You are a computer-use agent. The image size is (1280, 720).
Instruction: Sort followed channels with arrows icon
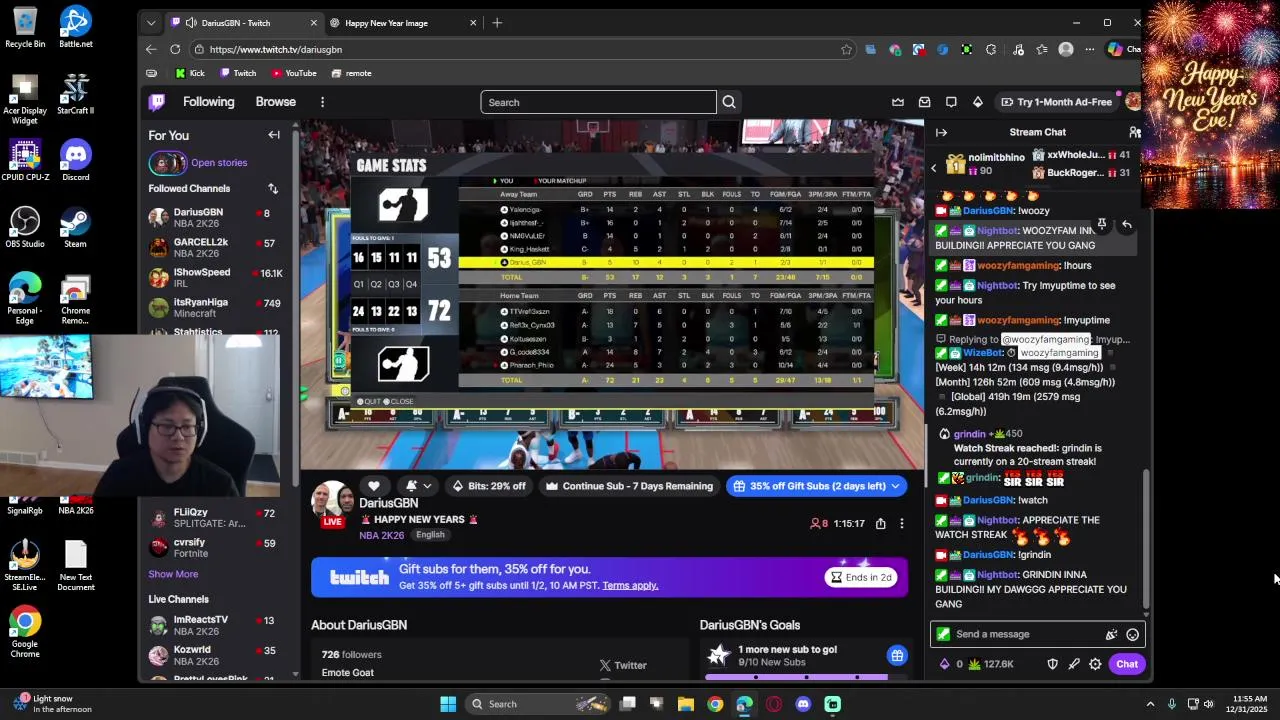(x=272, y=188)
